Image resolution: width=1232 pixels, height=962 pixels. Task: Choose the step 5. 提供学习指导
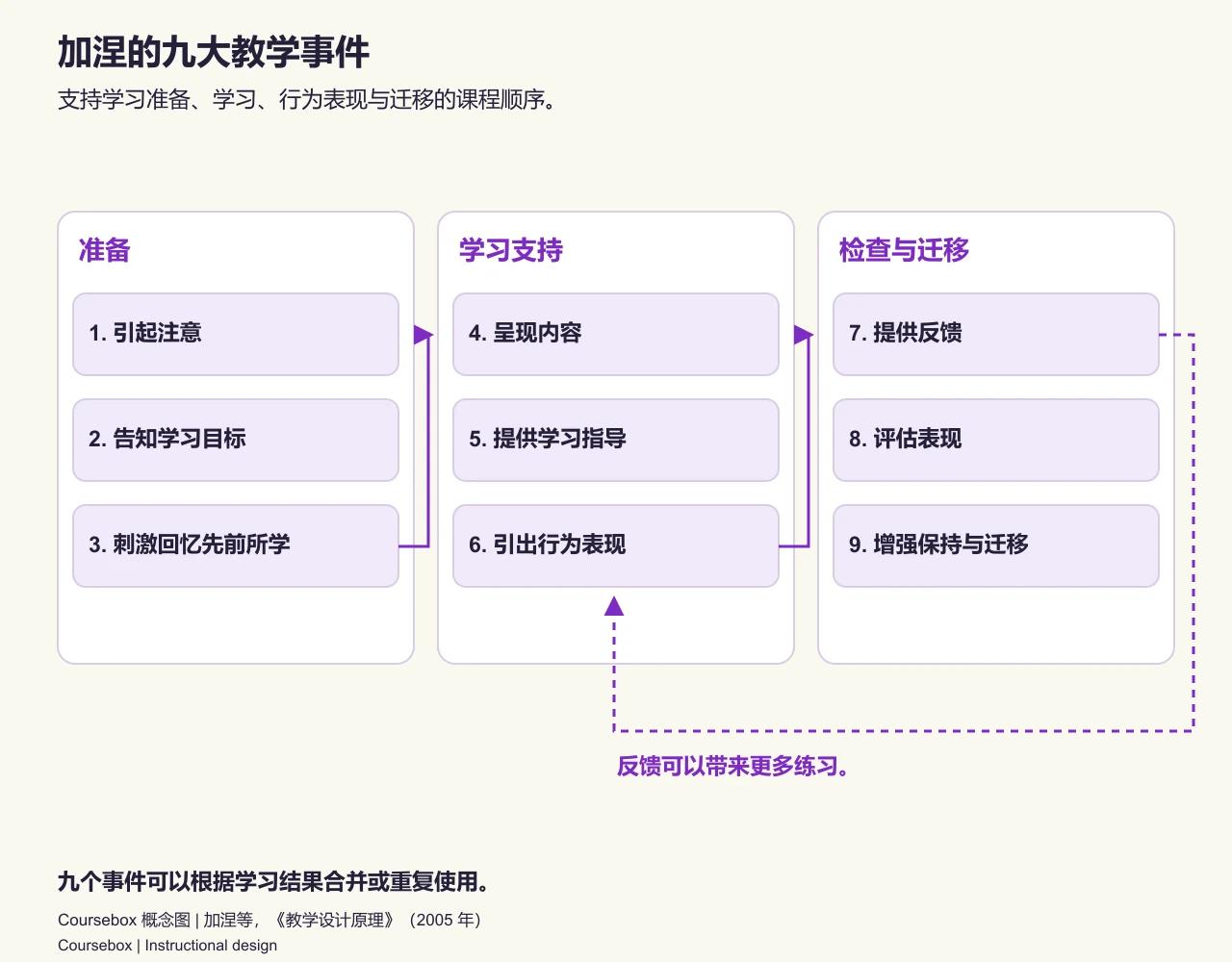[x=616, y=440]
